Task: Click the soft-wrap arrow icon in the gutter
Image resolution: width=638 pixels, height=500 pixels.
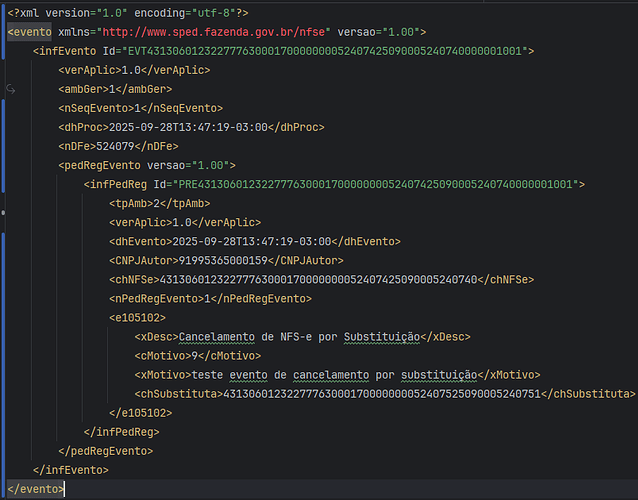Action: click(12, 89)
